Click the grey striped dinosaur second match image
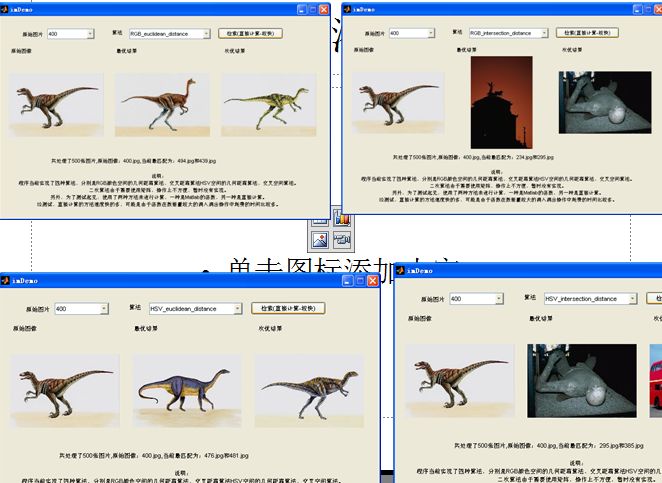This screenshot has width=662, height=483. (x=309, y=391)
